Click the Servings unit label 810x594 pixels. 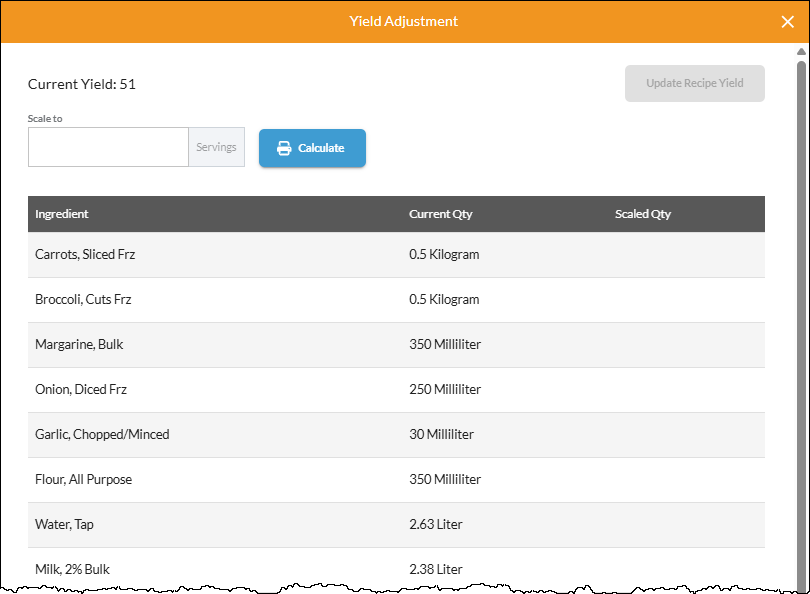click(216, 147)
